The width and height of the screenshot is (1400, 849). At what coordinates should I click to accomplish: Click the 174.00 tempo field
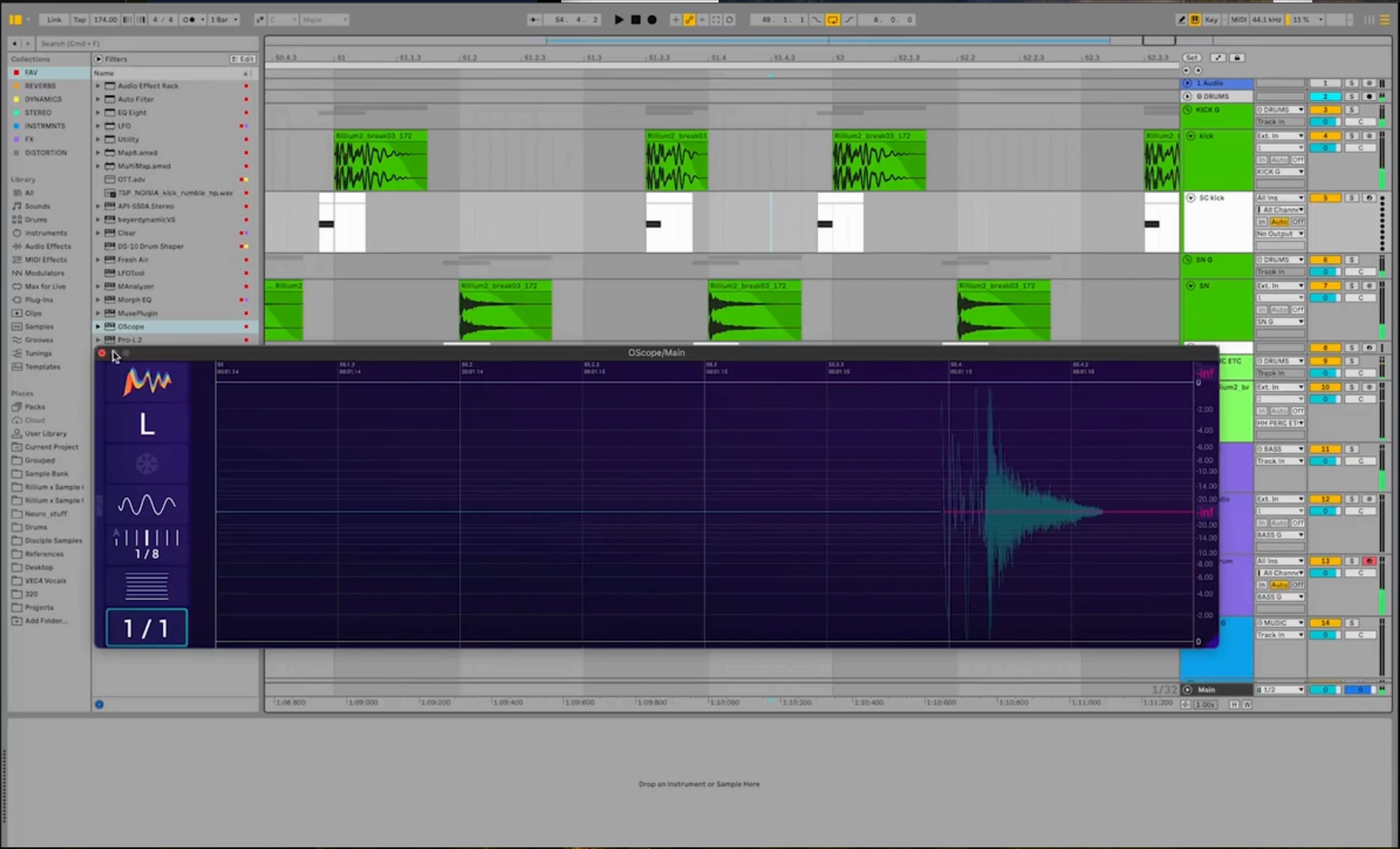click(105, 20)
